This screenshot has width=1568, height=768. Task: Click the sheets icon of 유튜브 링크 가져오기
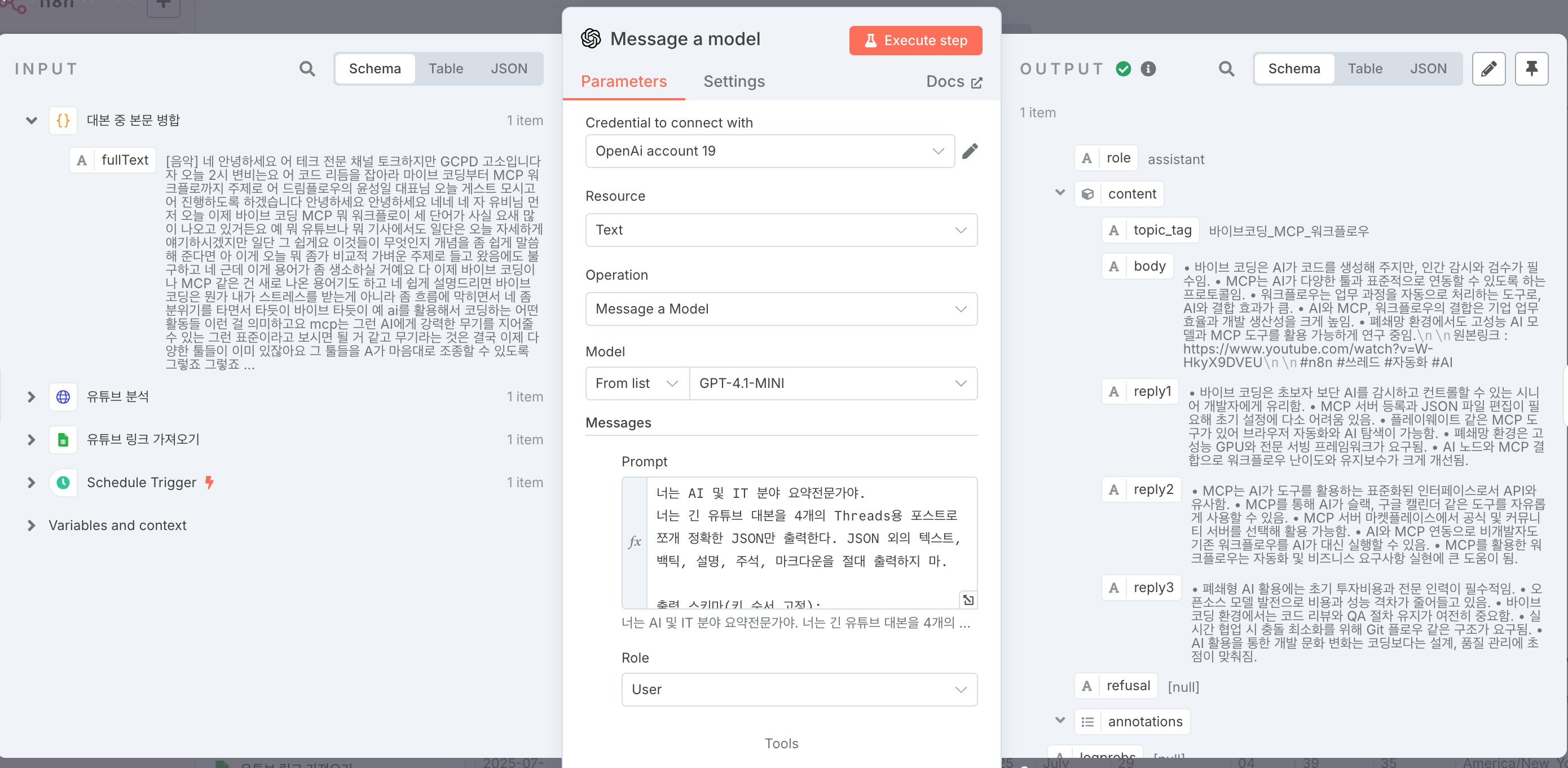tap(63, 439)
